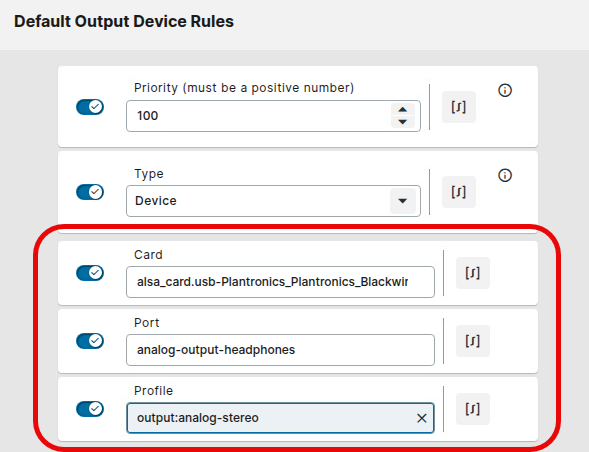Toggle the Priority setting switch
Viewport: 589px width, 452px height.
point(90,107)
